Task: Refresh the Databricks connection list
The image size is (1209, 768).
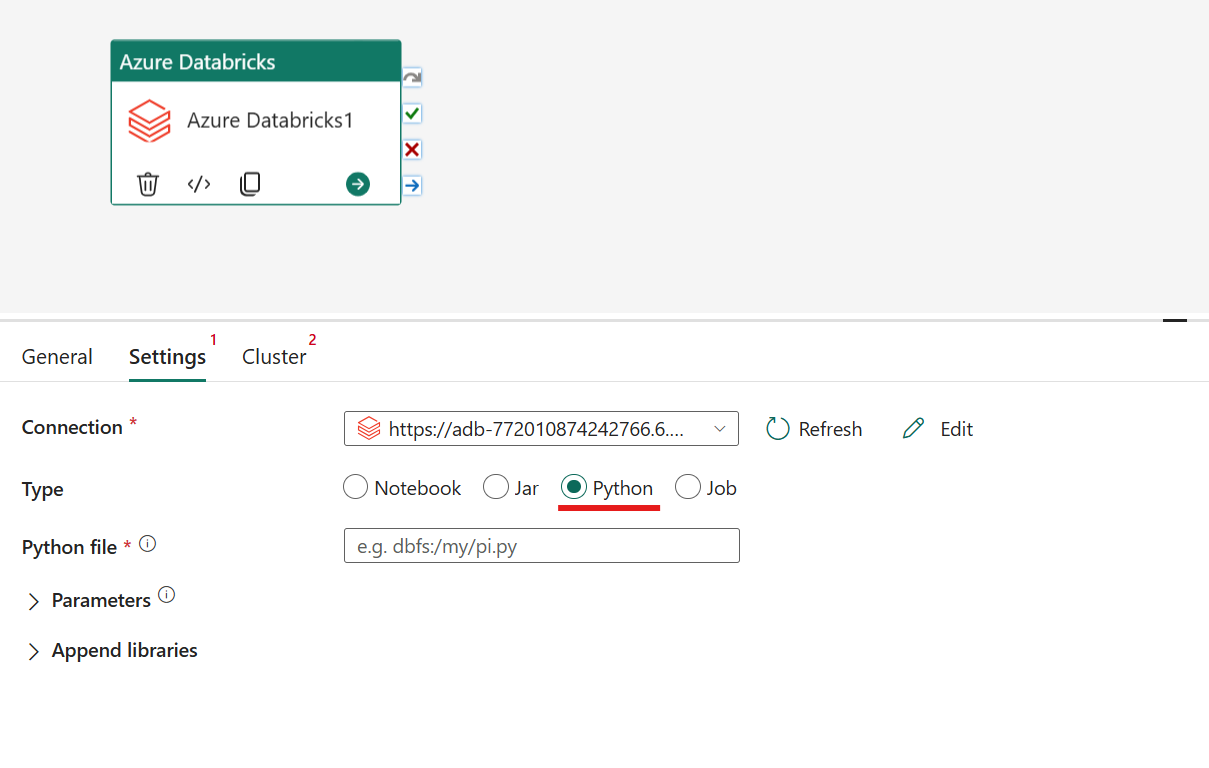Action: click(813, 428)
